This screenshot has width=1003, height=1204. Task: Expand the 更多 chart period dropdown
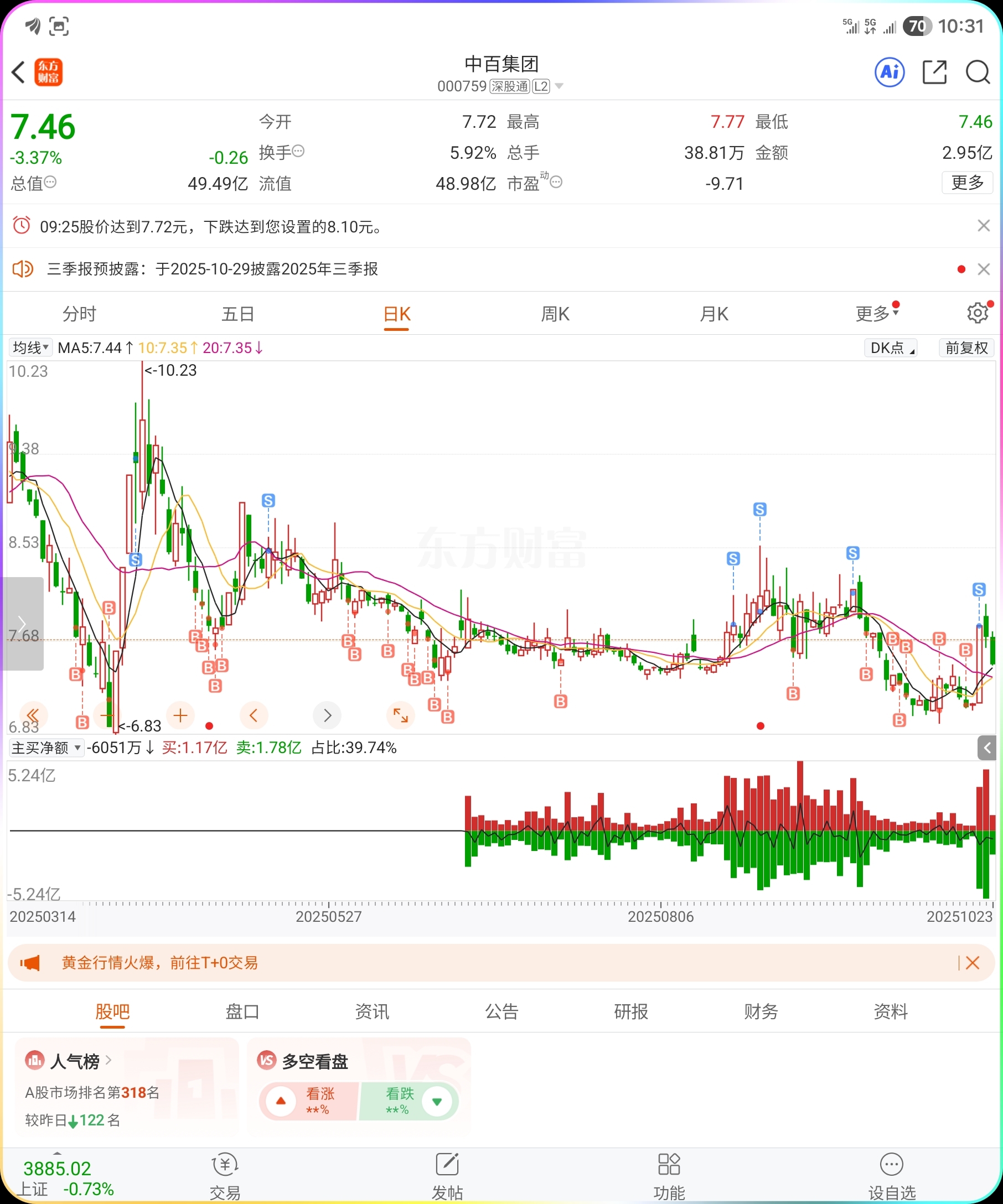click(x=877, y=314)
